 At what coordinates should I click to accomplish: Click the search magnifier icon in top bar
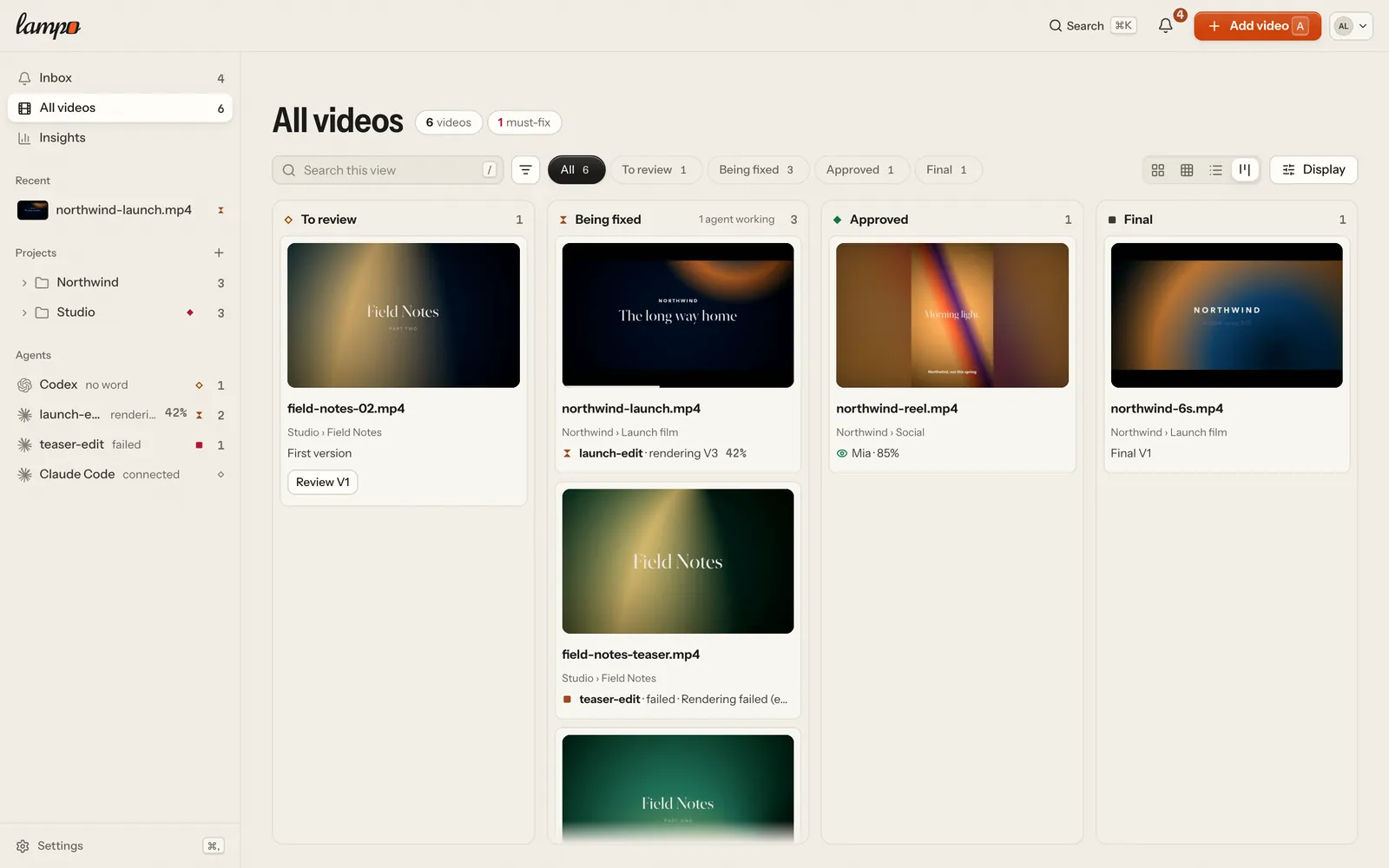[x=1056, y=26]
